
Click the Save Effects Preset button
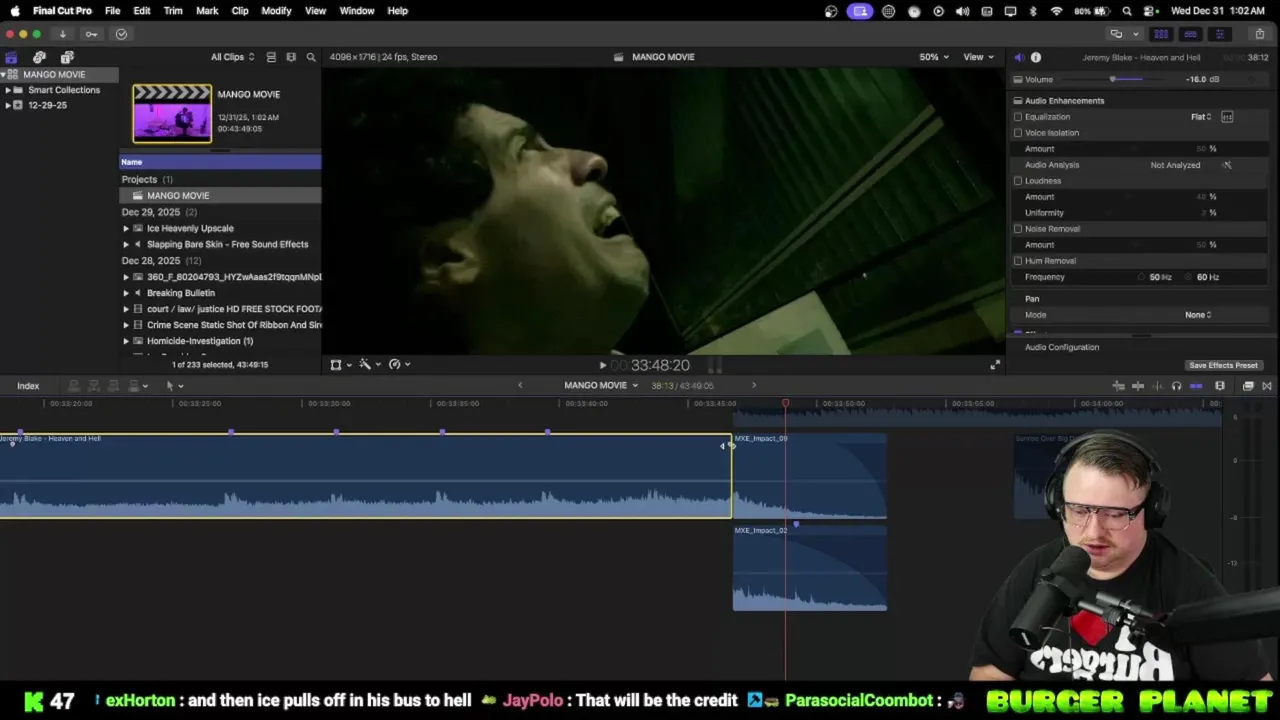tap(1223, 366)
